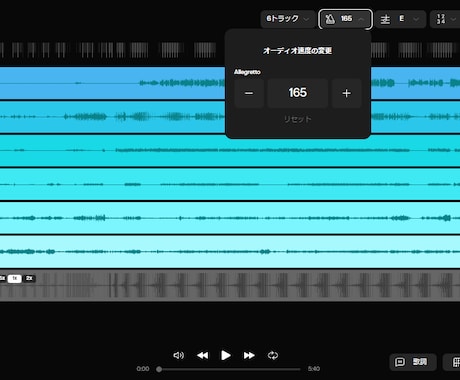460x380 pixels.
Task: Click the 0:00 elapsed time label
Action: pos(143,369)
